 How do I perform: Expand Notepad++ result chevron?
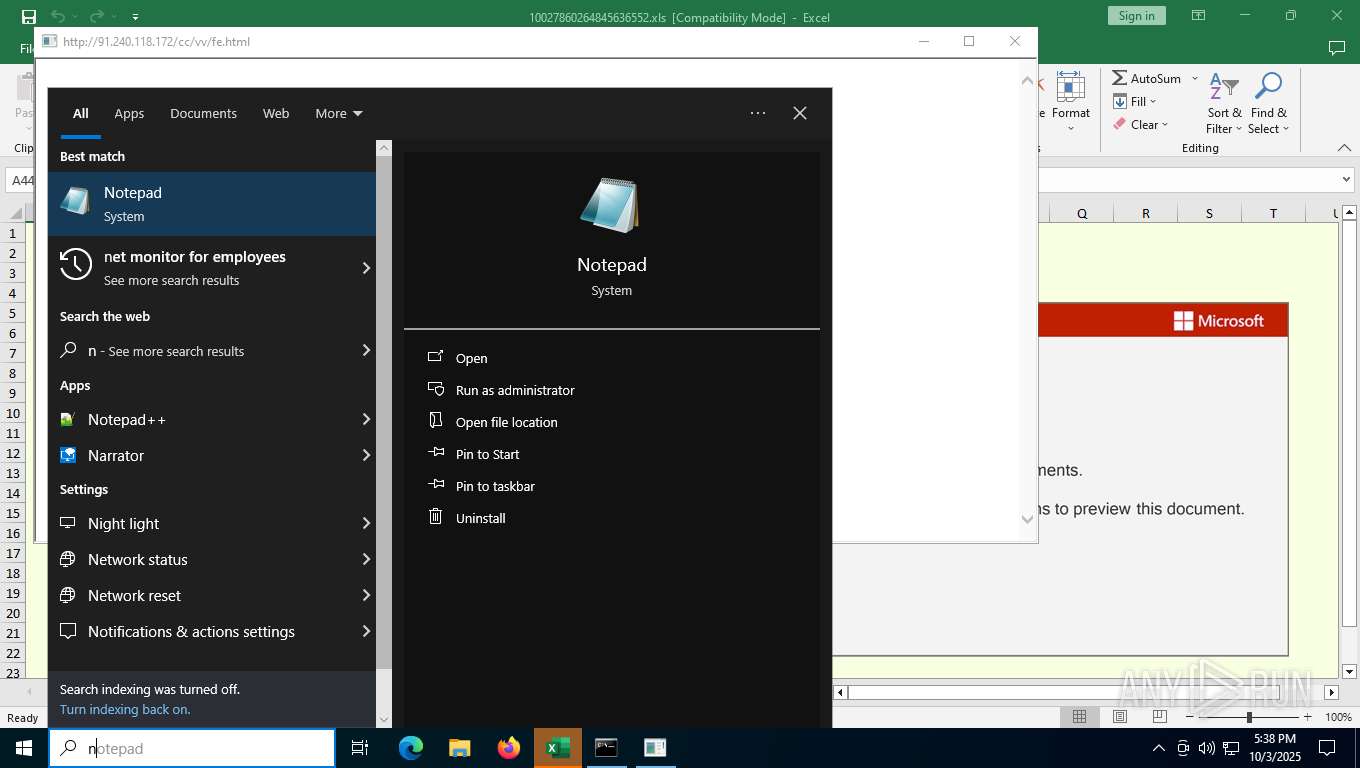coord(366,419)
